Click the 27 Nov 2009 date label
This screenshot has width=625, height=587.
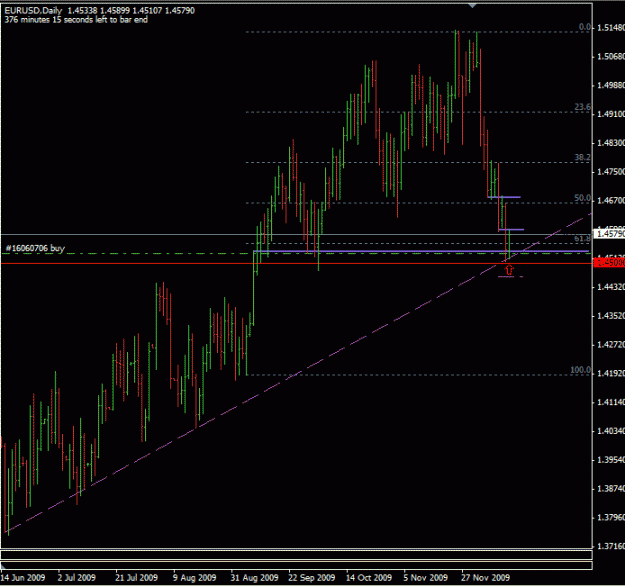point(485,577)
